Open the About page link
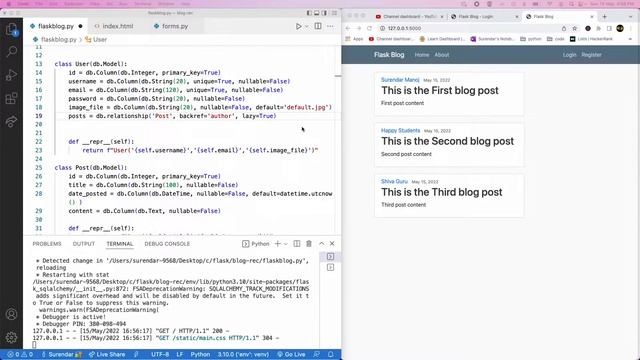The width and height of the screenshot is (640, 360). coord(442,55)
